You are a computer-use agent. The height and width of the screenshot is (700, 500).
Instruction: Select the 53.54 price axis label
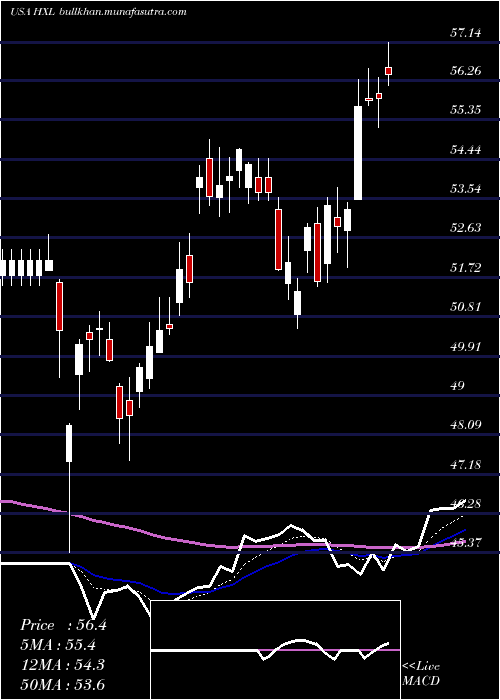click(466, 189)
